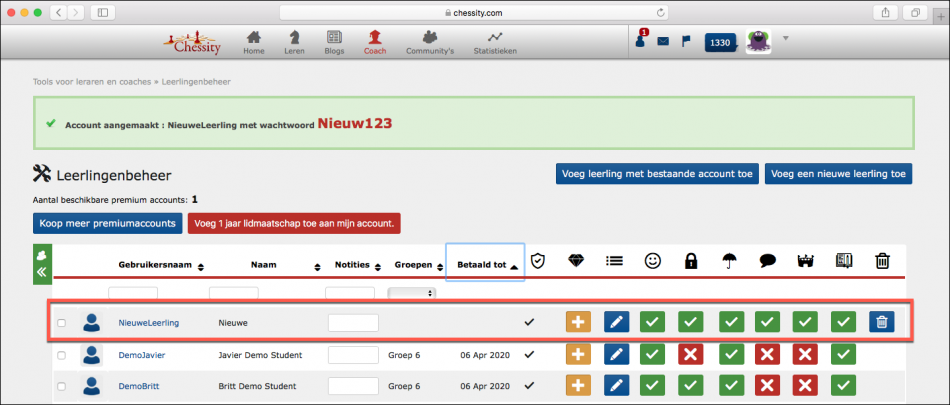Click the castle column header icon
Viewport: 950px width, 405px height.
click(x=805, y=261)
